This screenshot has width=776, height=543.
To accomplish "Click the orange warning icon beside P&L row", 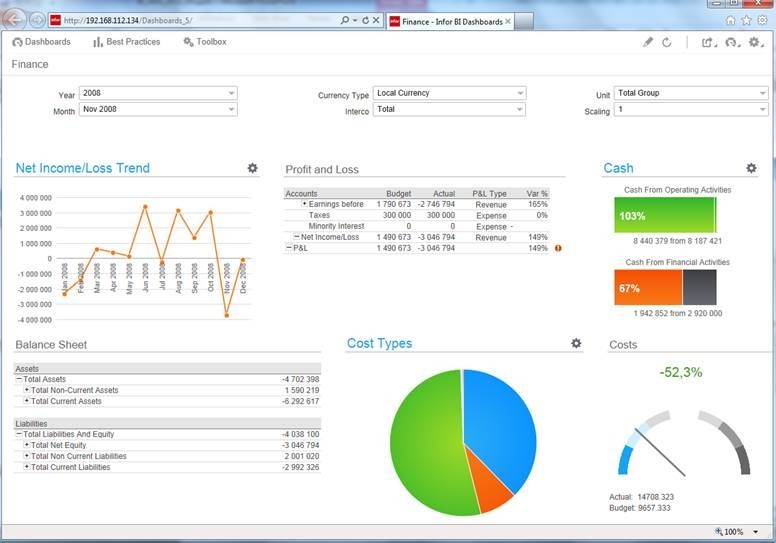I will click(x=558, y=248).
